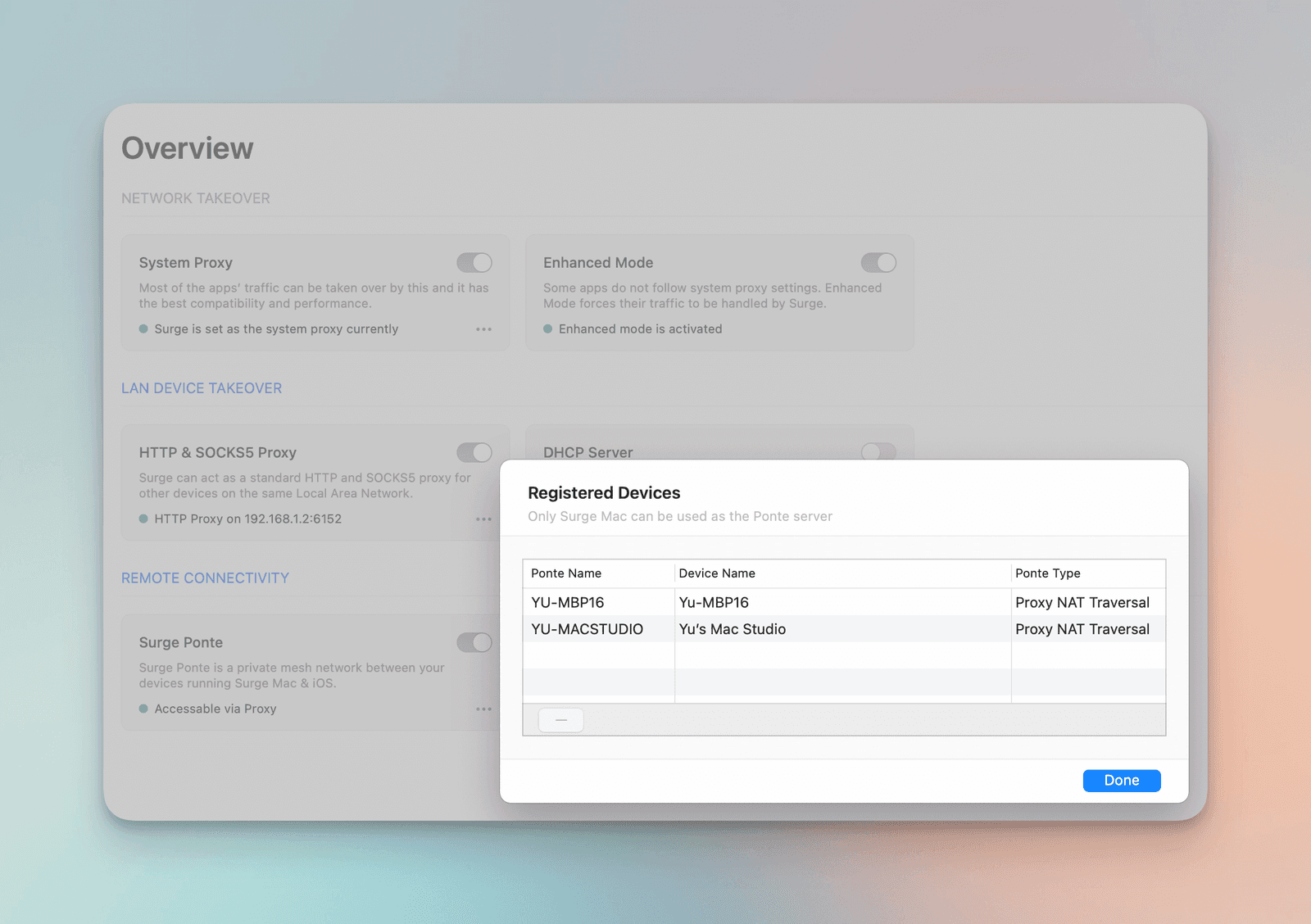The width and height of the screenshot is (1311, 924).
Task: Click the System Proxy card title
Action: [186, 263]
